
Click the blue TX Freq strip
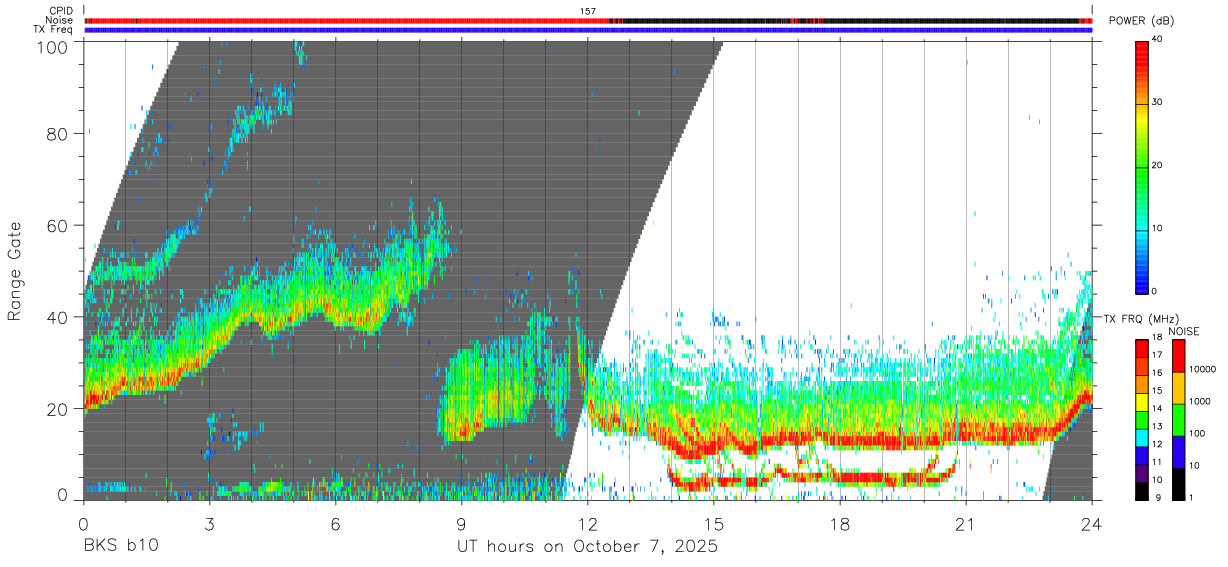click(x=588, y=30)
